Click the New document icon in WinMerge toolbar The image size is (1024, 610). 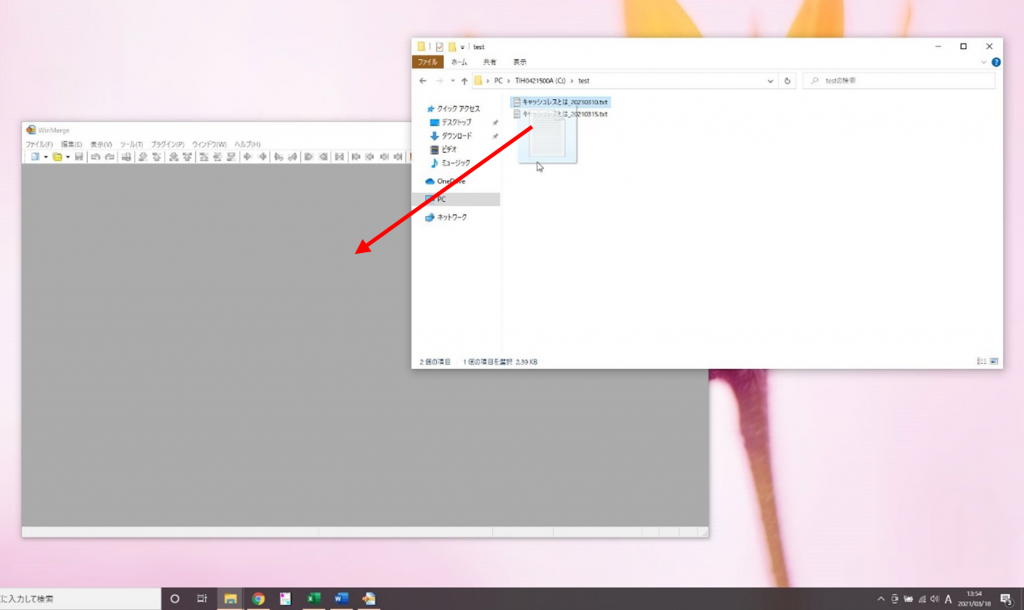click(35, 157)
